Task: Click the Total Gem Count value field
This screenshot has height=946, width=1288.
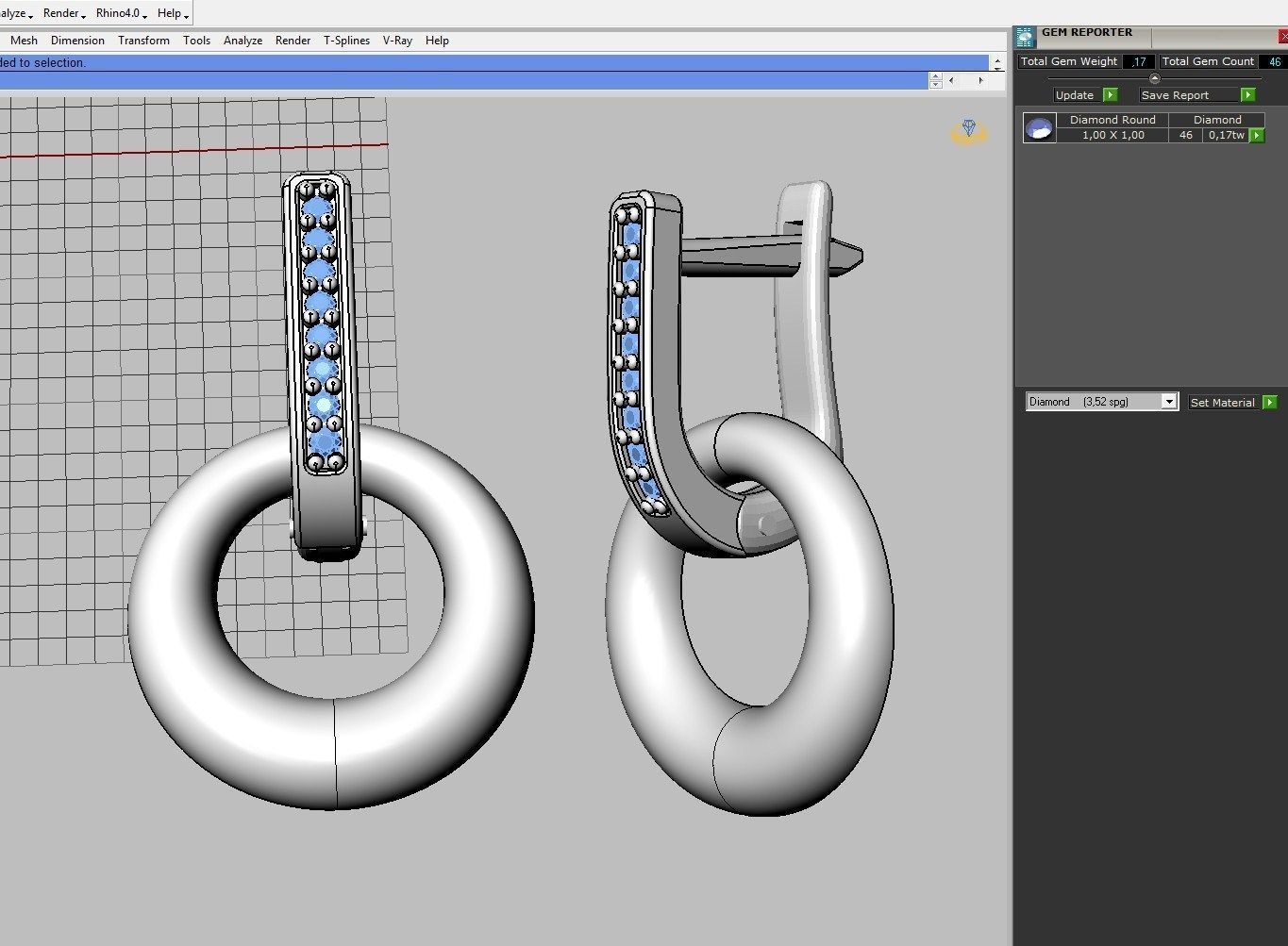Action: click(1274, 62)
